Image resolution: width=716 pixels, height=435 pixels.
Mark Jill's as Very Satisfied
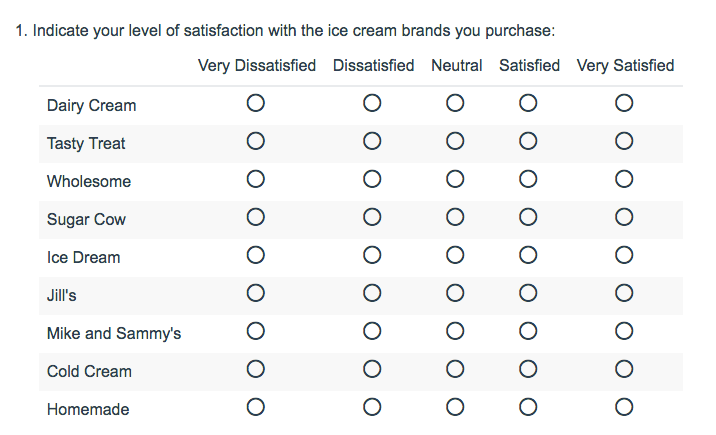tap(624, 293)
